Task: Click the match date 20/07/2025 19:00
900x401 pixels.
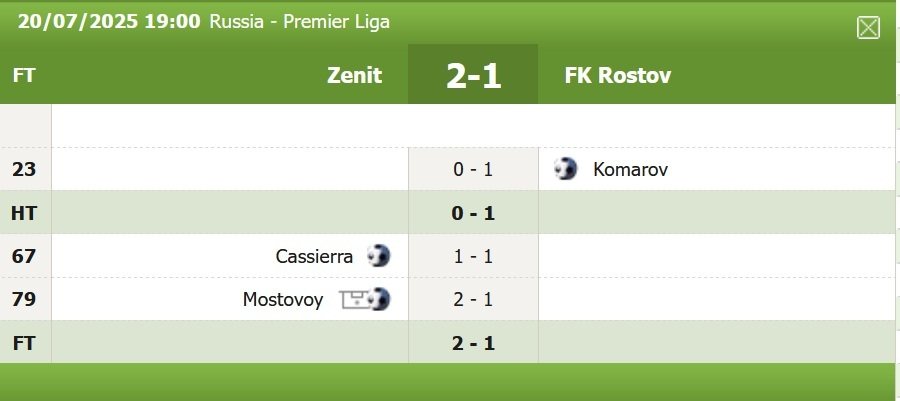Action: pyautogui.click(x=109, y=21)
